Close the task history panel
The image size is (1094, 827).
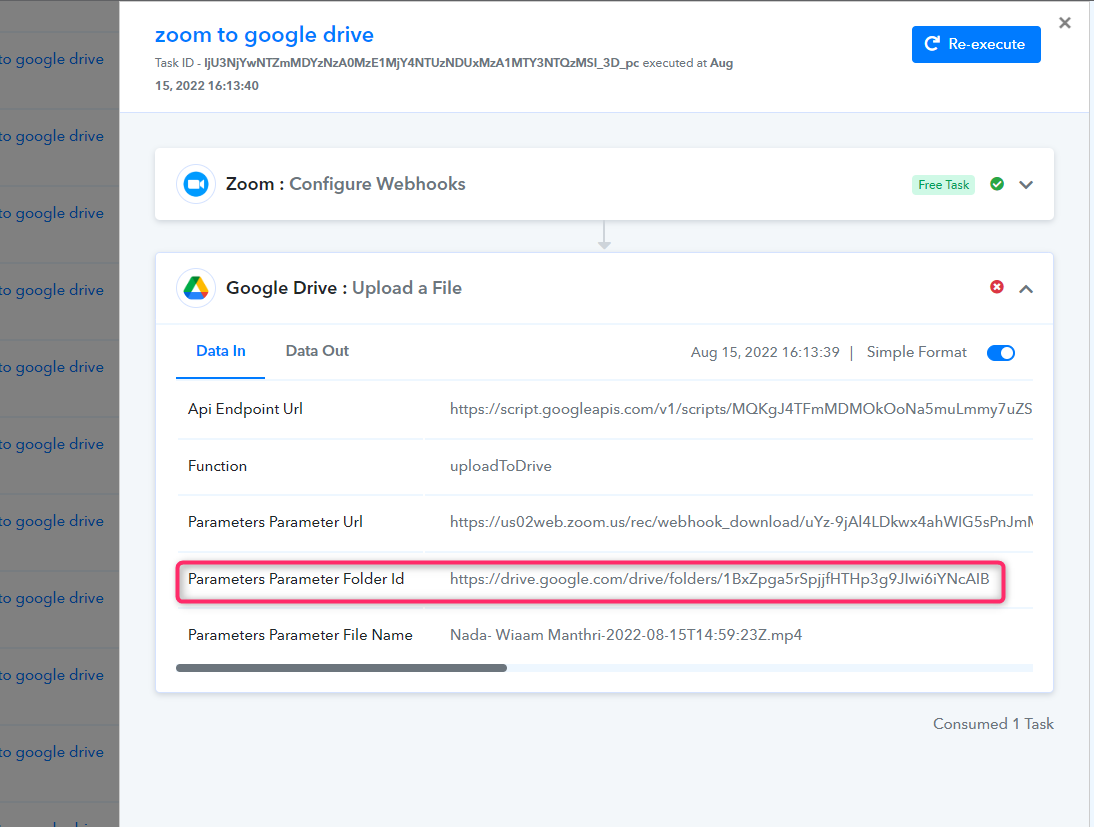coord(1065,23)
